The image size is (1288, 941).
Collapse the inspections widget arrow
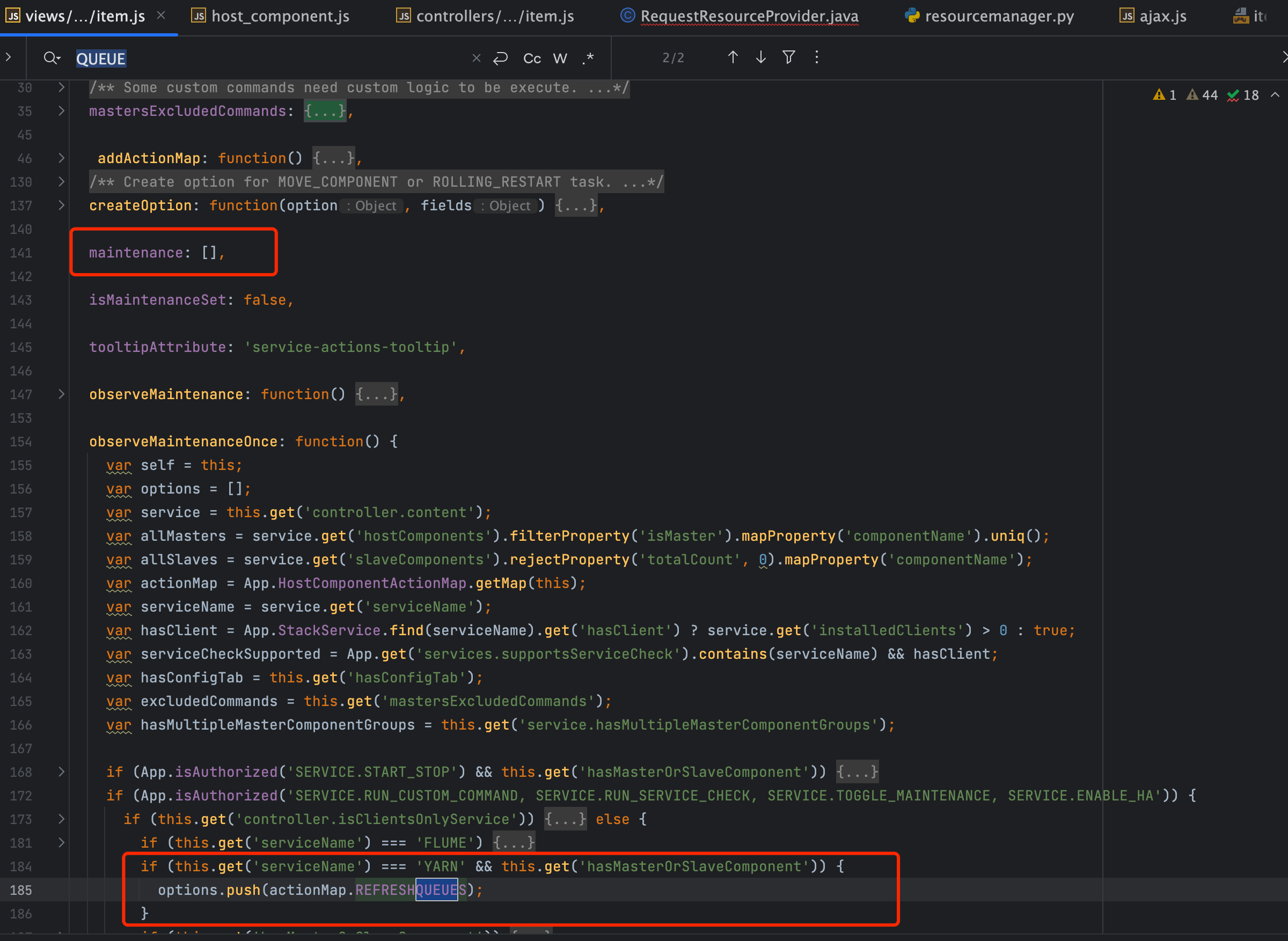(1275, 94)
